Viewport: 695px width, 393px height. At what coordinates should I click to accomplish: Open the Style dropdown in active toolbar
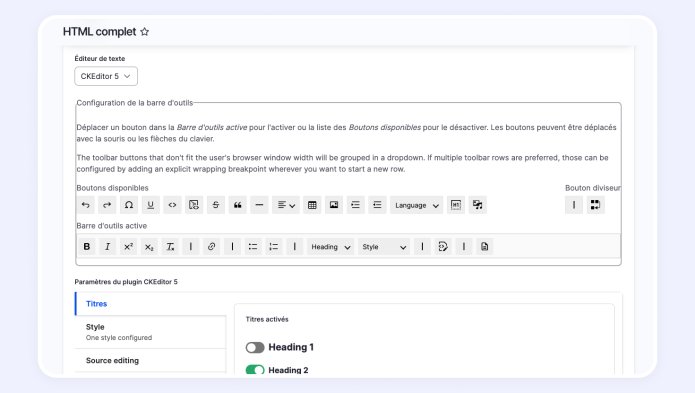click(384, 246)
